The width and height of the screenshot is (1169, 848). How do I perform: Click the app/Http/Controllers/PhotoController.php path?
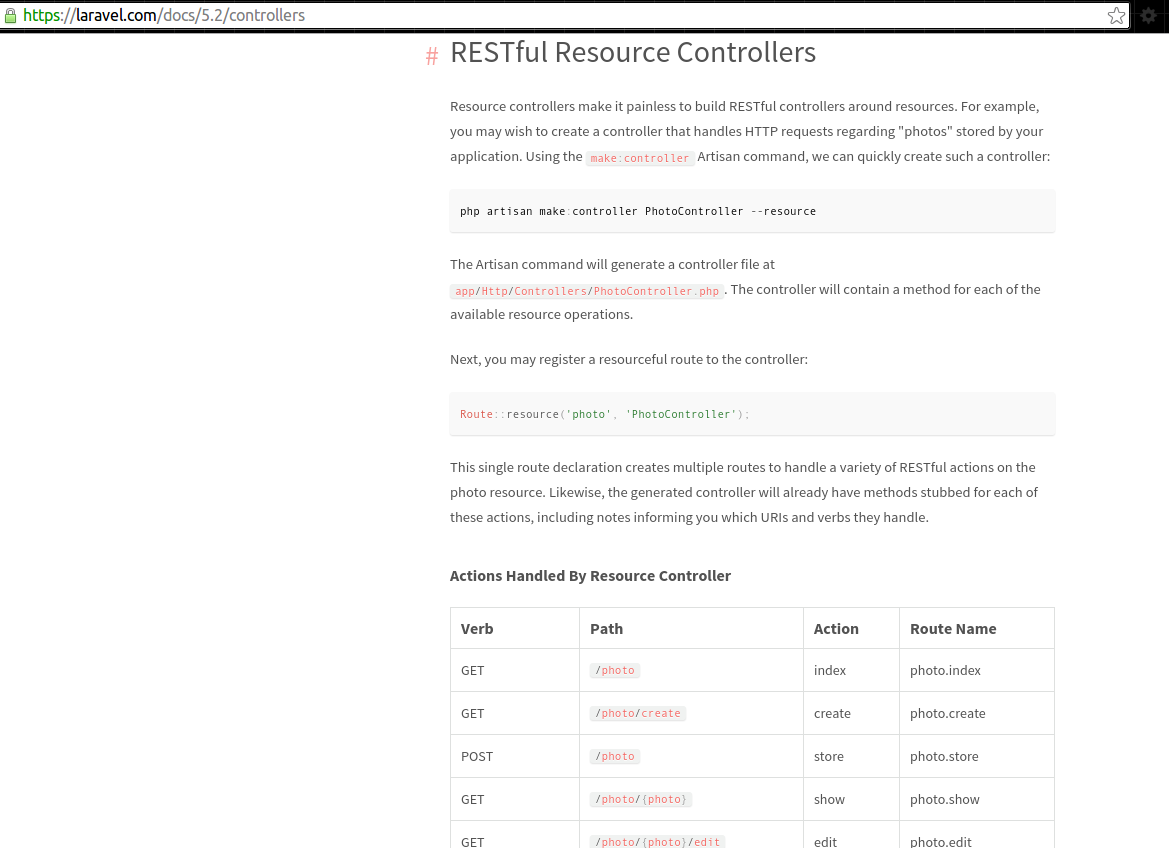587,291
